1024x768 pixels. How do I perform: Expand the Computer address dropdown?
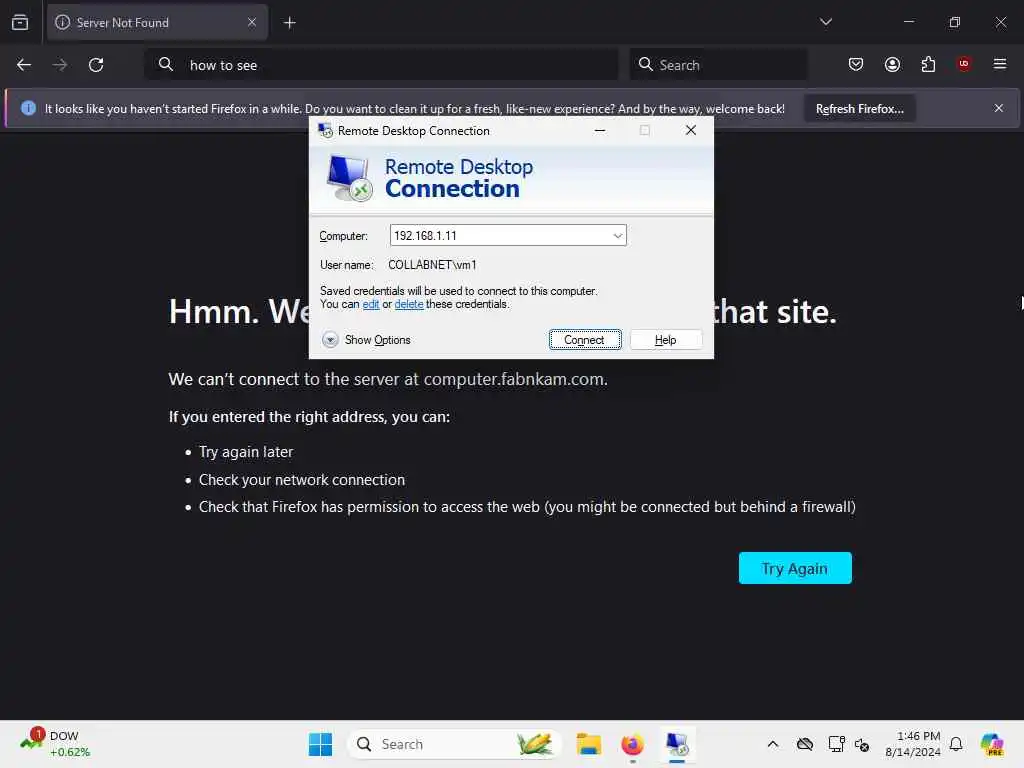[617, 236]
